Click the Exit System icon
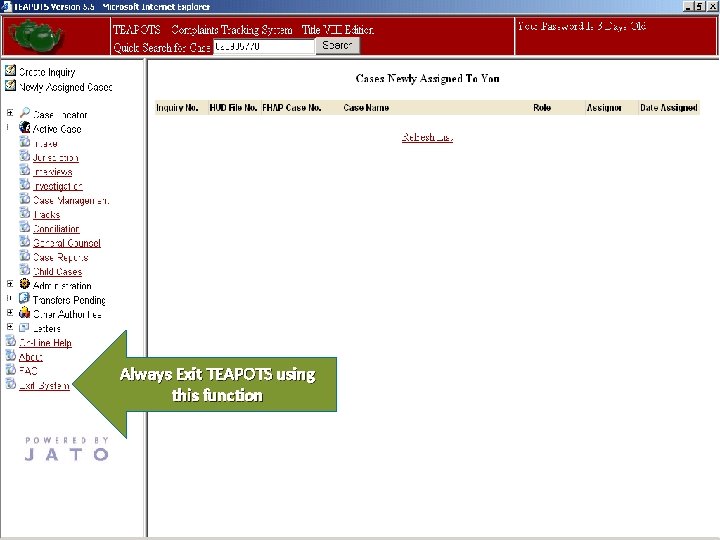The image size is (720, 540). [x=11, y=384]
